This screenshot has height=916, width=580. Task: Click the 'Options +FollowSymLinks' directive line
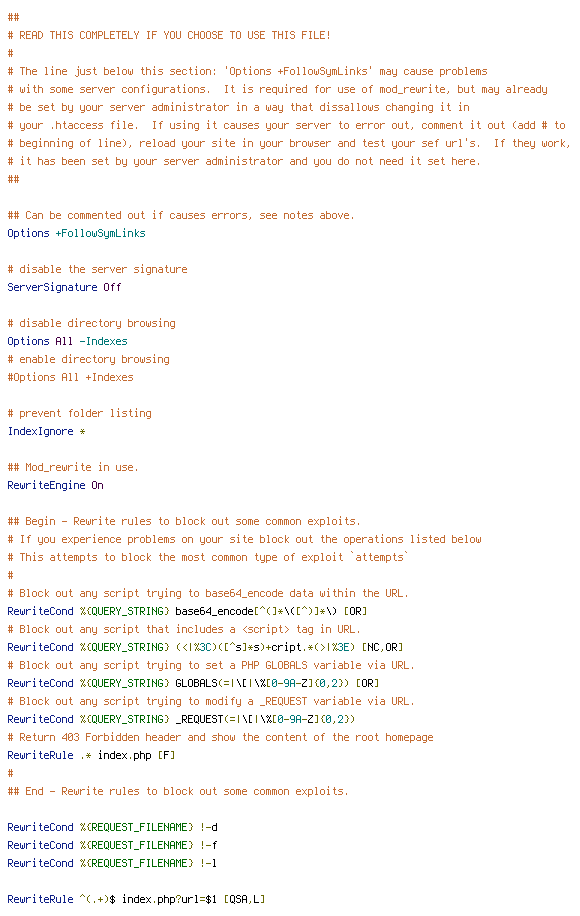point(77,233)
